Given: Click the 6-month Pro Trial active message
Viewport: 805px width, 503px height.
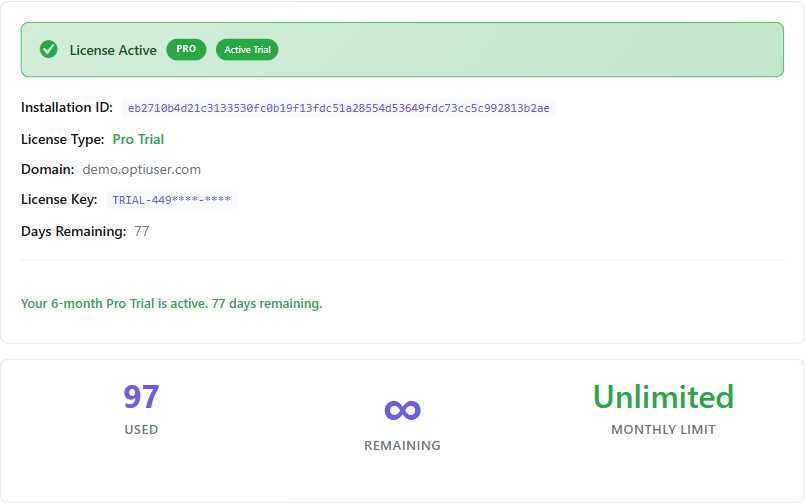Looking at the screenshot, I should tap(171, 303).
